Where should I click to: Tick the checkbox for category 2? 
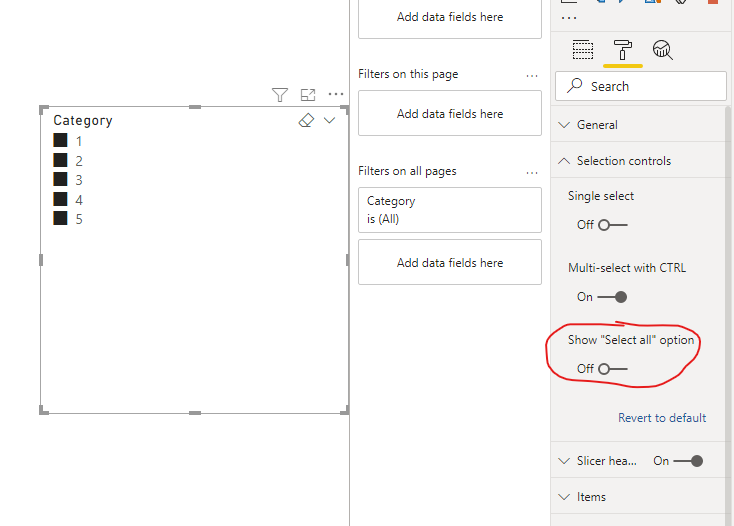[60, 160]
